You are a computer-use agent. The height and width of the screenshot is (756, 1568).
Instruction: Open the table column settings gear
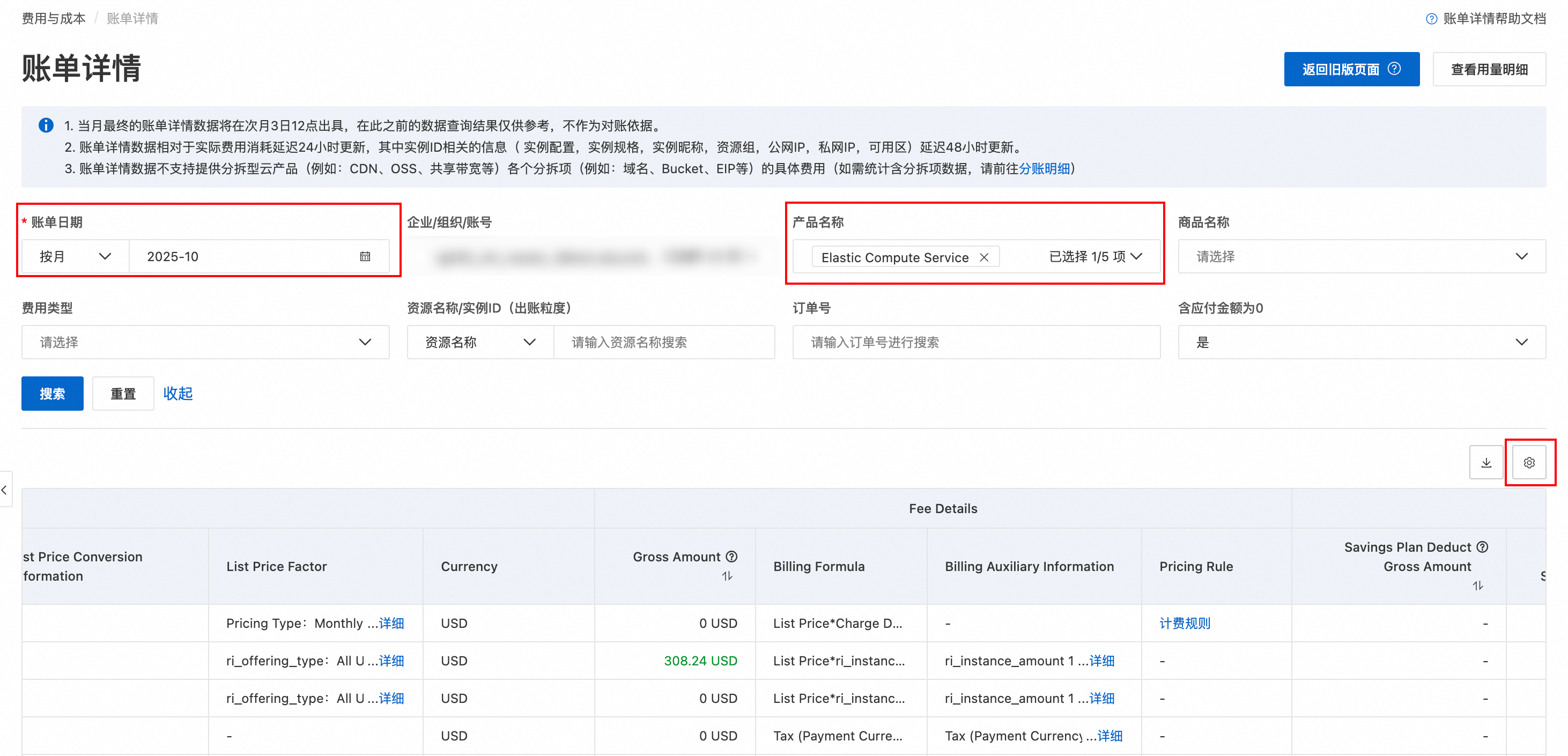1528,463
